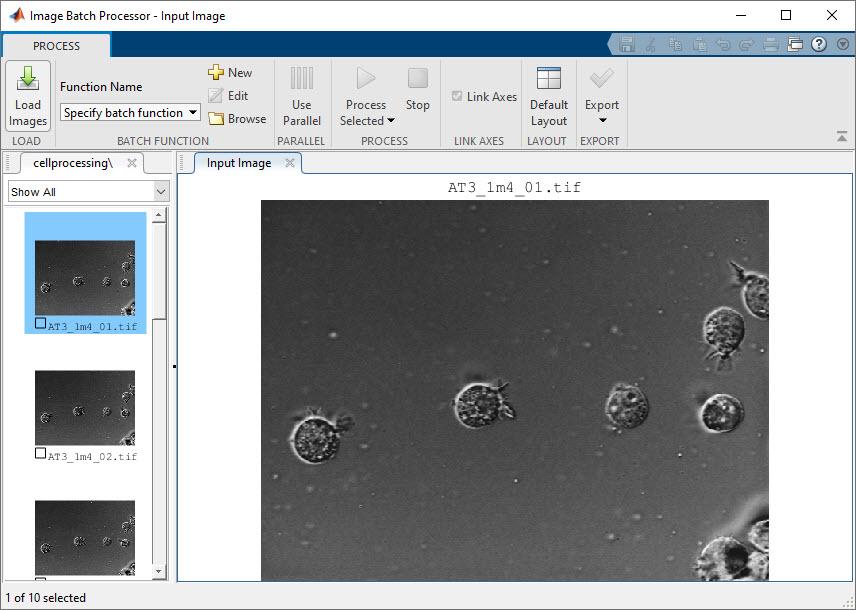Image resolution: width=856 pixels, height=610 pixels.
Task: Create a new batch function
Action: (x=230, y=72)
